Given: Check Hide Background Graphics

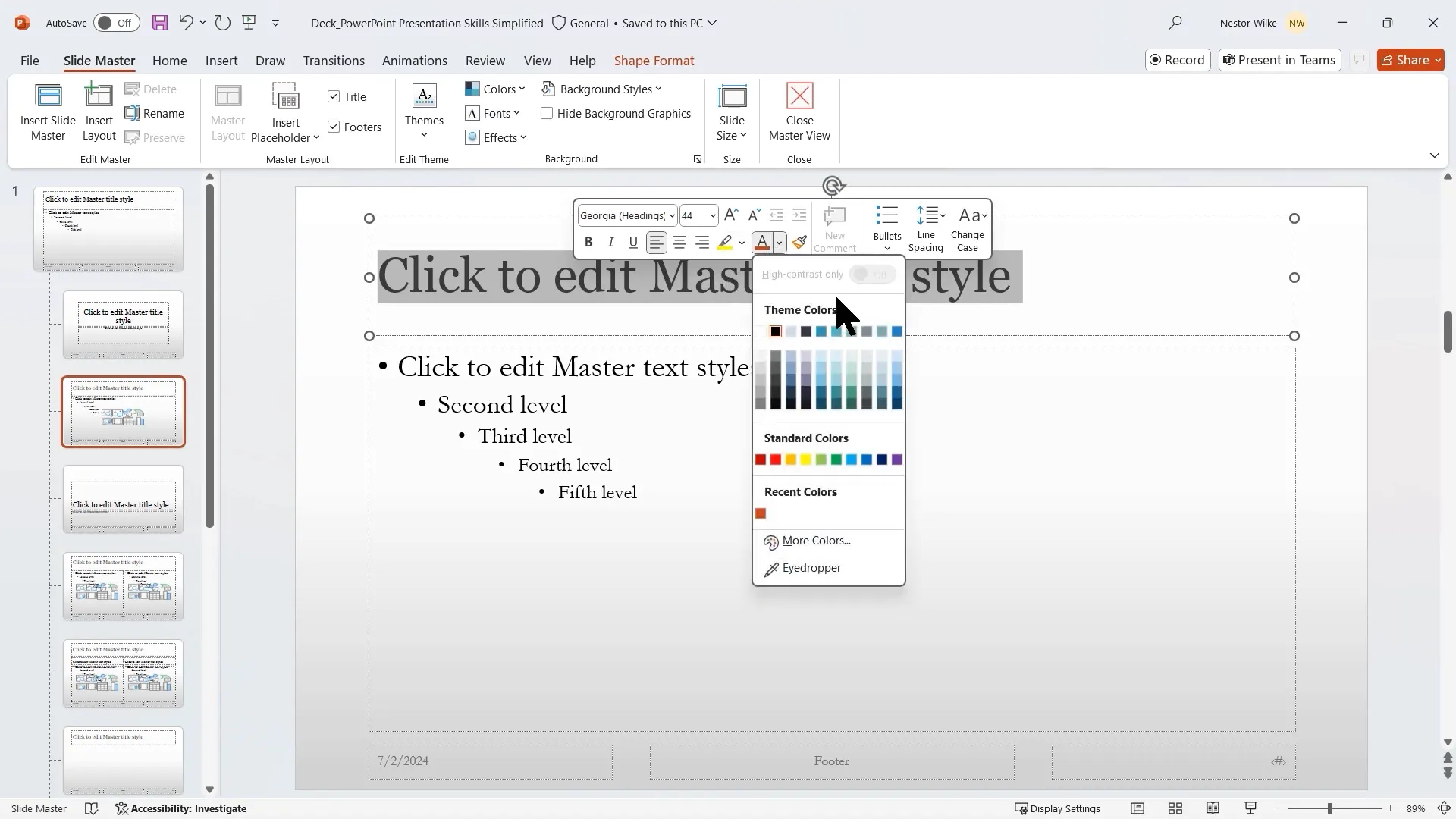Looking at the screenshot, I should click(x=547, y=113).
